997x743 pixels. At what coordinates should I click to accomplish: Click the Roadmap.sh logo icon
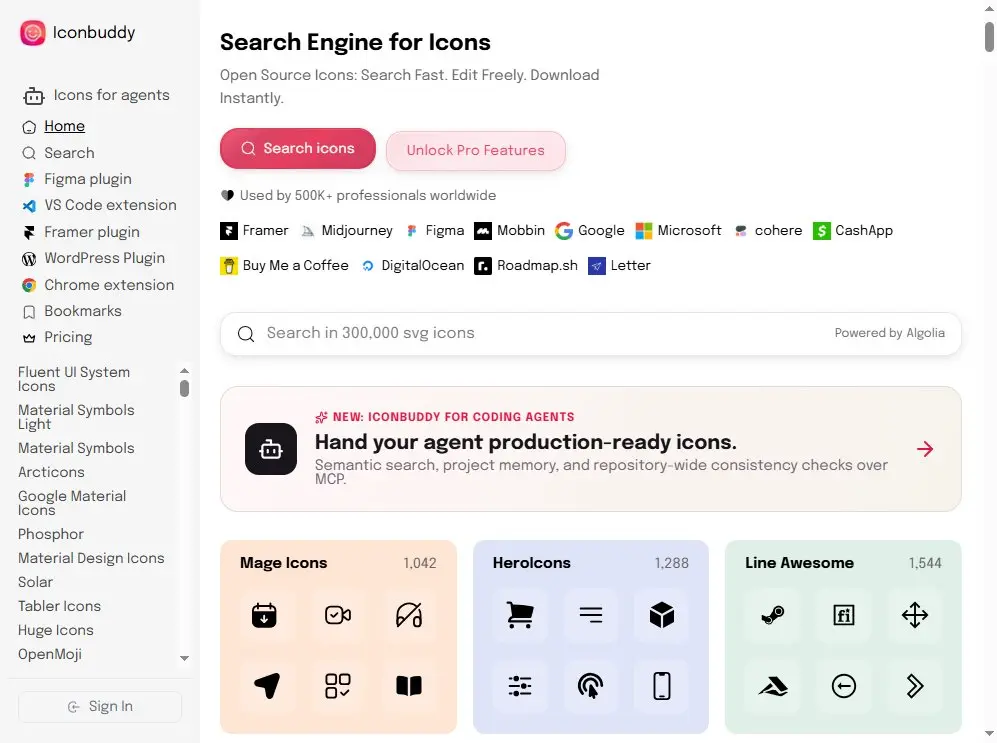[483, 266]
